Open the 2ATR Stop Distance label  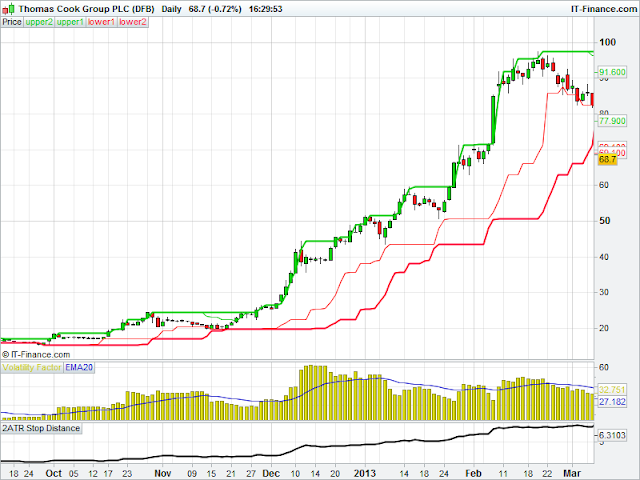pos(41,428)
